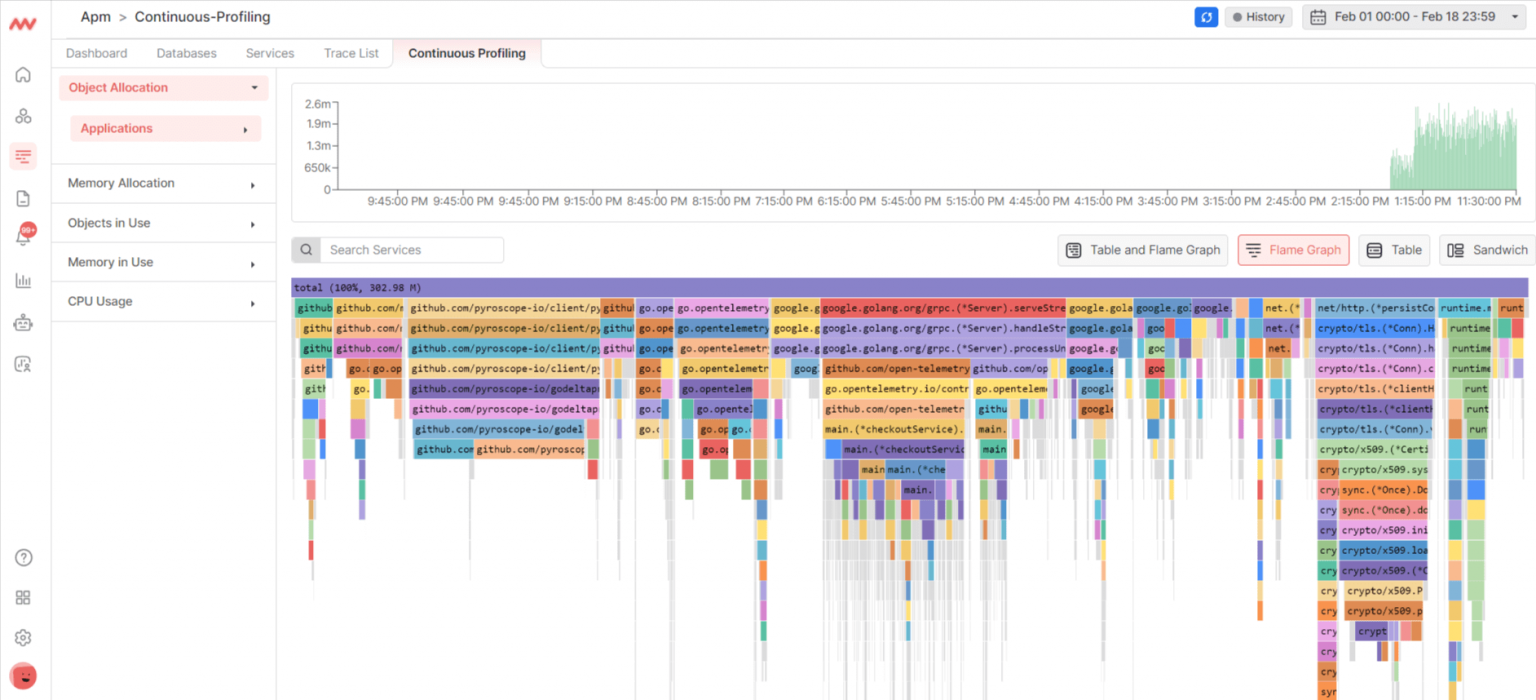1536x700 pixels.
Task: Open the Object Allocation dropdown
Action: pos(163,88)
